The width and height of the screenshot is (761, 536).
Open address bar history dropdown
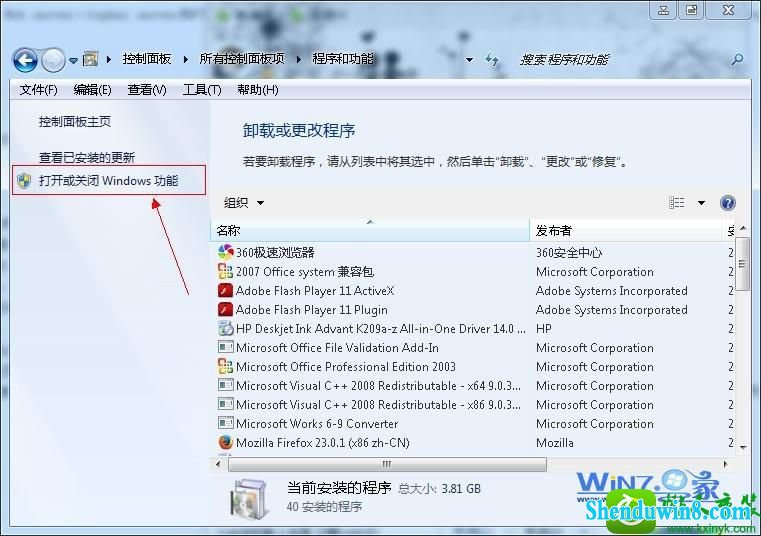(x=469, y=60)
